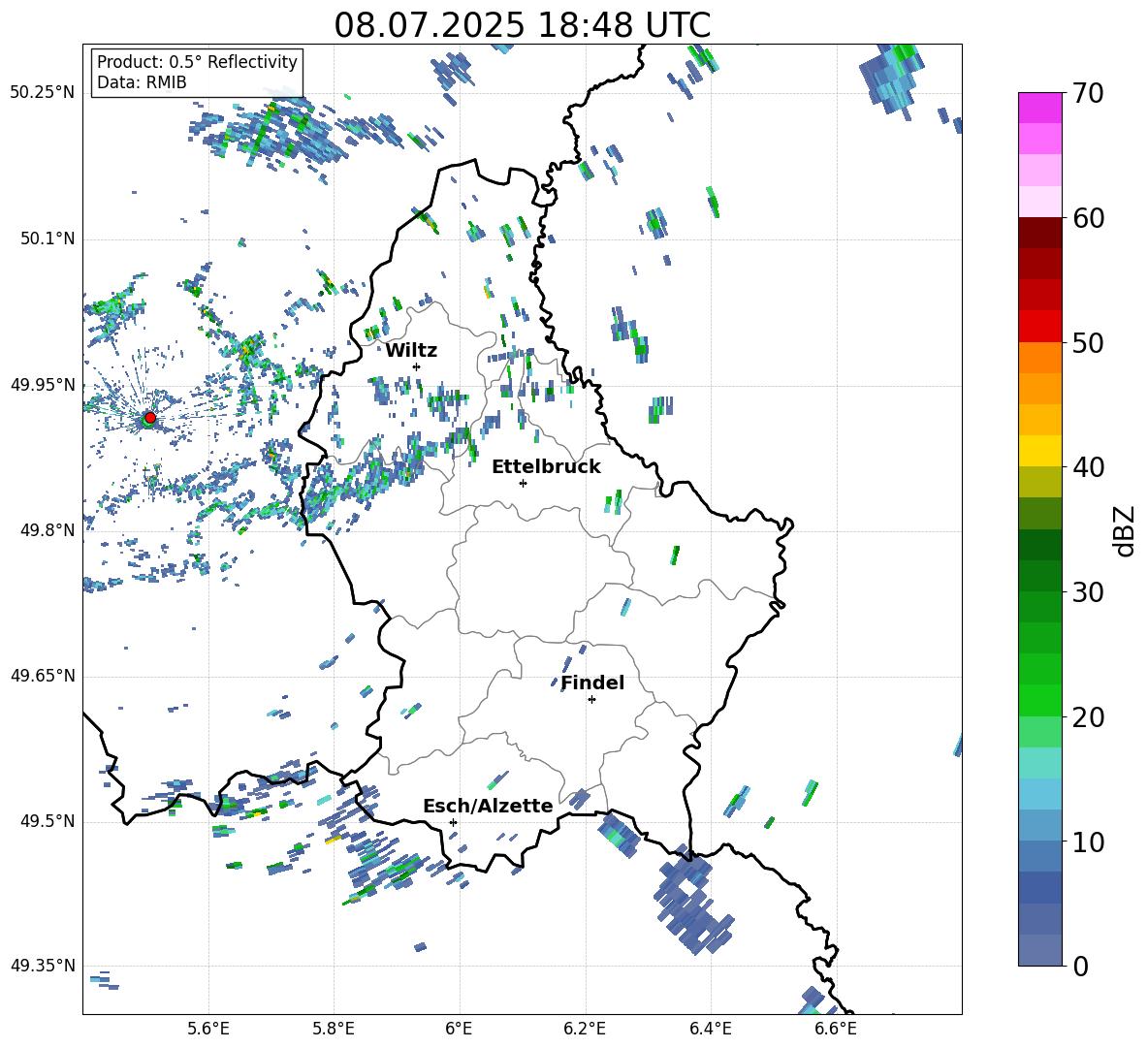Click the 30 tick label on colorbar
This screenshot has width=1148, height=1048.
click(1088, 592)
